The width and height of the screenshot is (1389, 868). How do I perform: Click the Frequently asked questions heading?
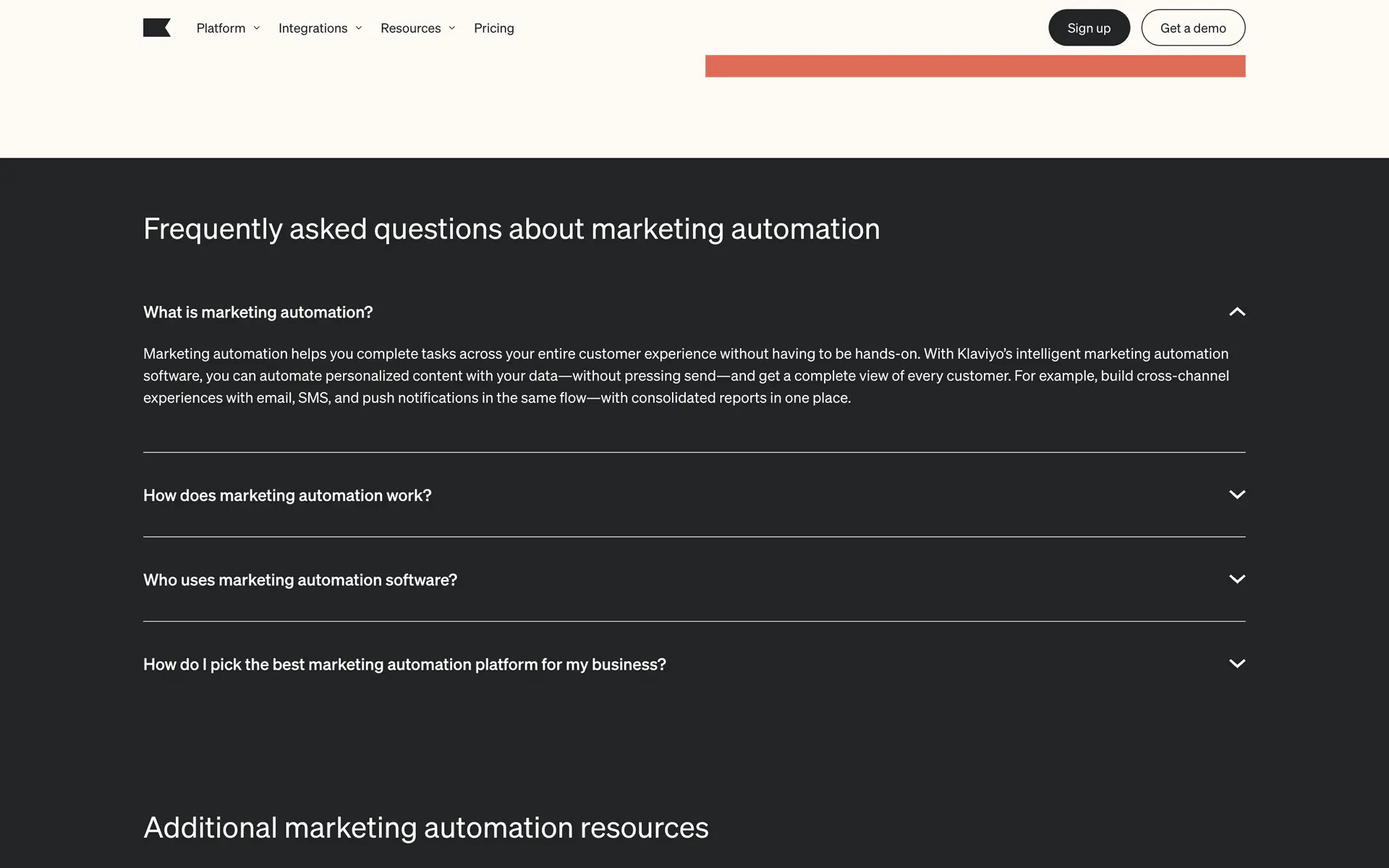point(511,229)
